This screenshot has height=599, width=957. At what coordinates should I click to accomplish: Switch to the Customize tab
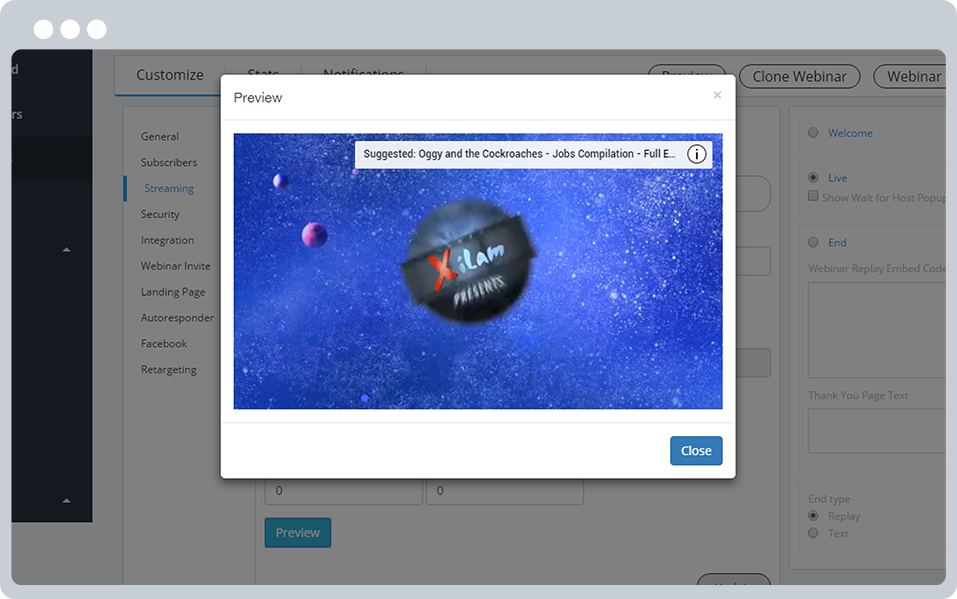[x=170, y=75]
